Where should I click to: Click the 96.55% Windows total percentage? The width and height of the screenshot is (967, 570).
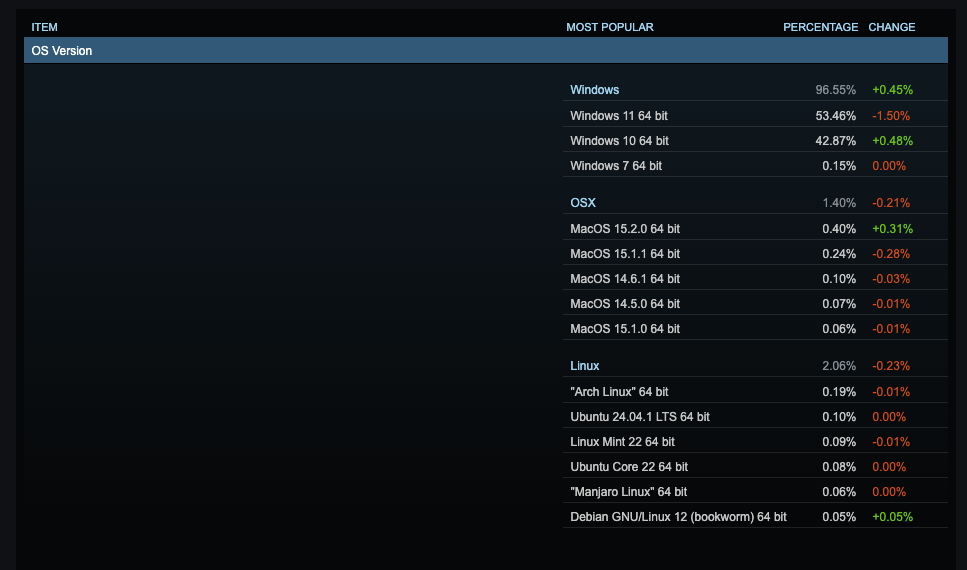[x=836, y=90]
